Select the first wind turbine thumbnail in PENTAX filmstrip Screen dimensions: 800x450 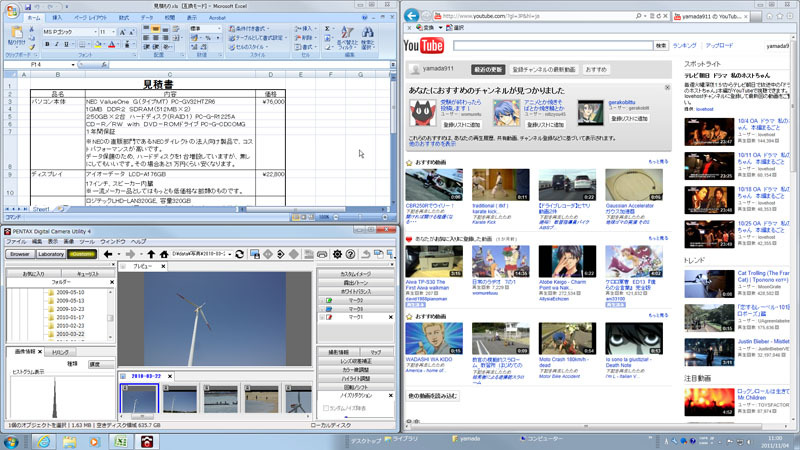click(x=139, y=399)
